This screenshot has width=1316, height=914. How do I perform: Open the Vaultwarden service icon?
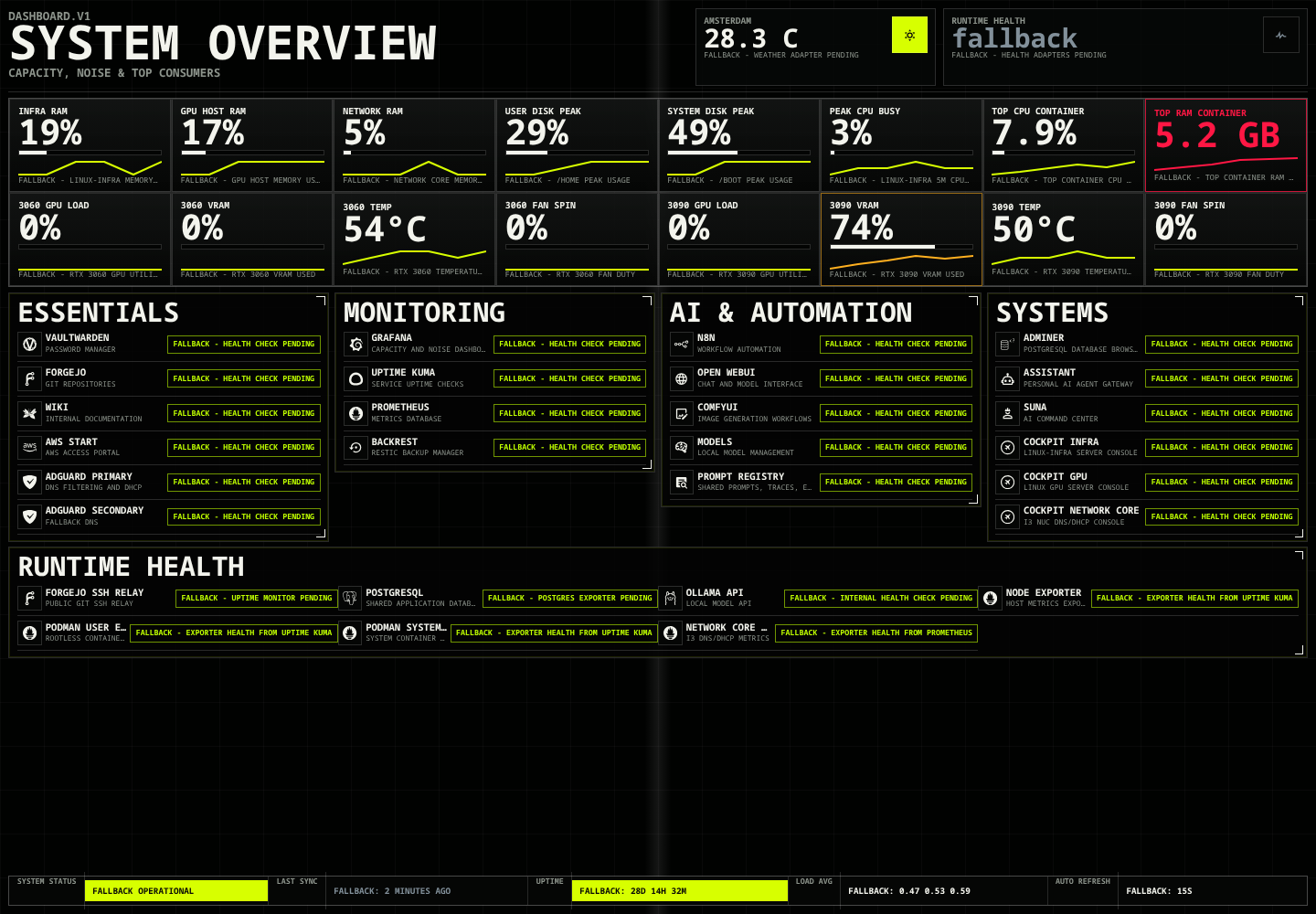click(x=29, y=344)
